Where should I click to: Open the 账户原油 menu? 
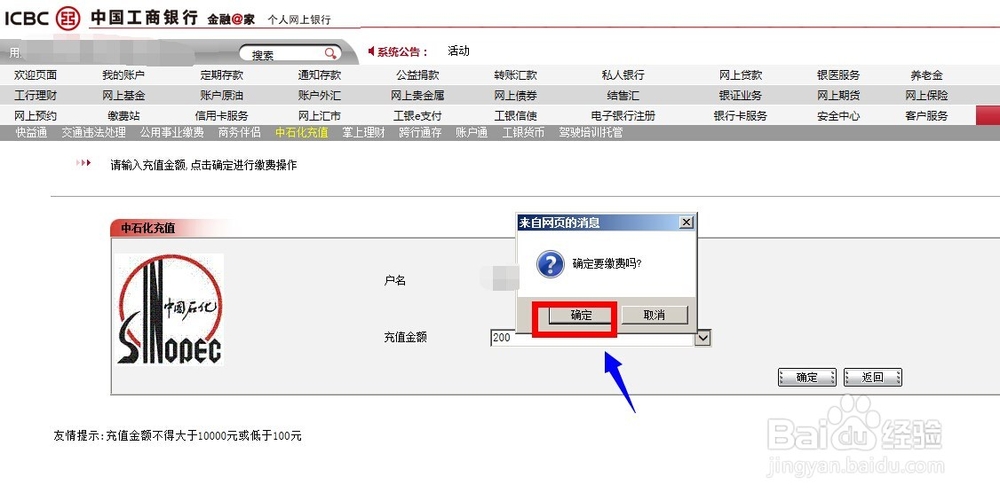click(x=221, y=96)
